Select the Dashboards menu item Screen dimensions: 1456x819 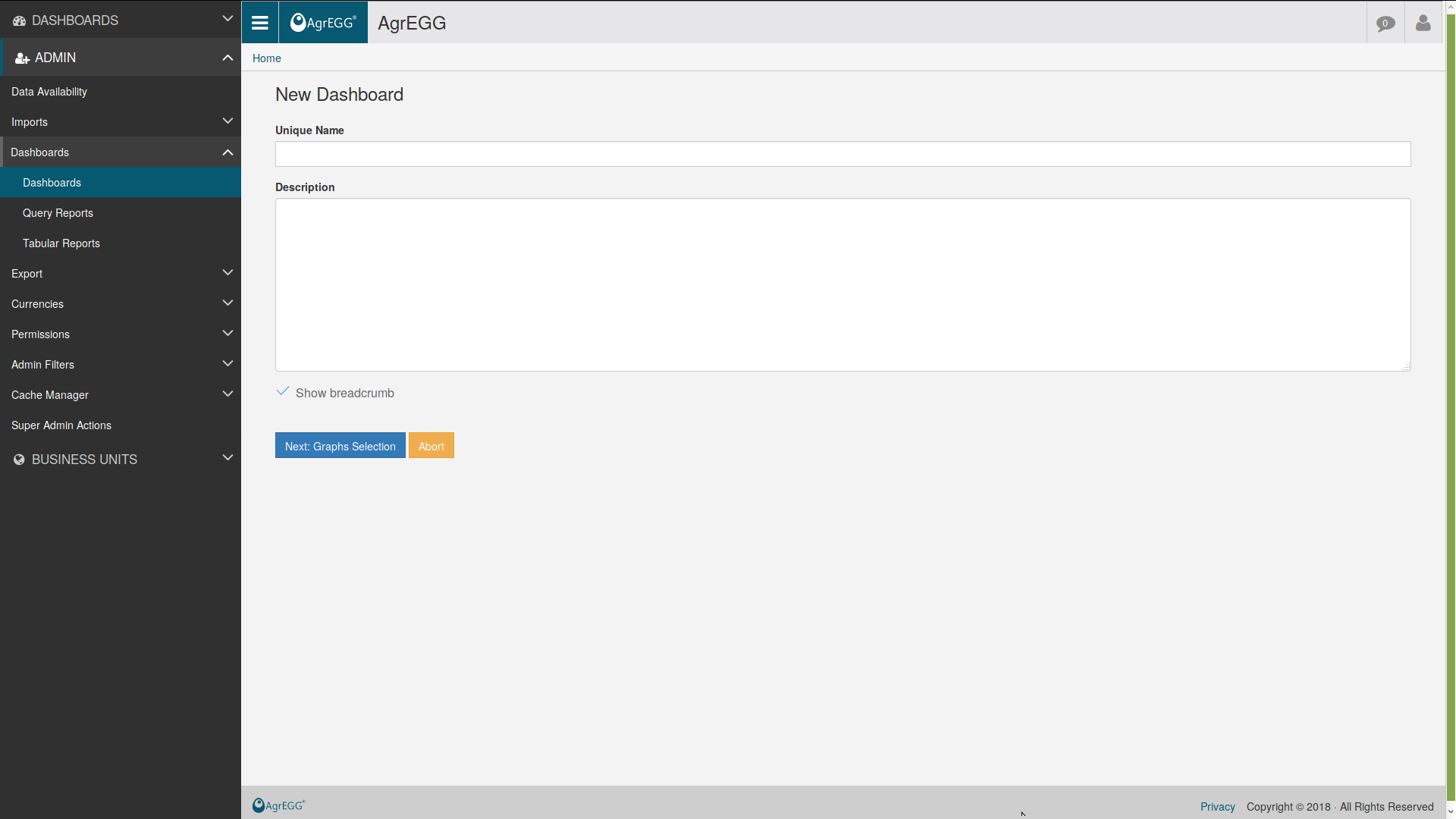coord(51,182)
